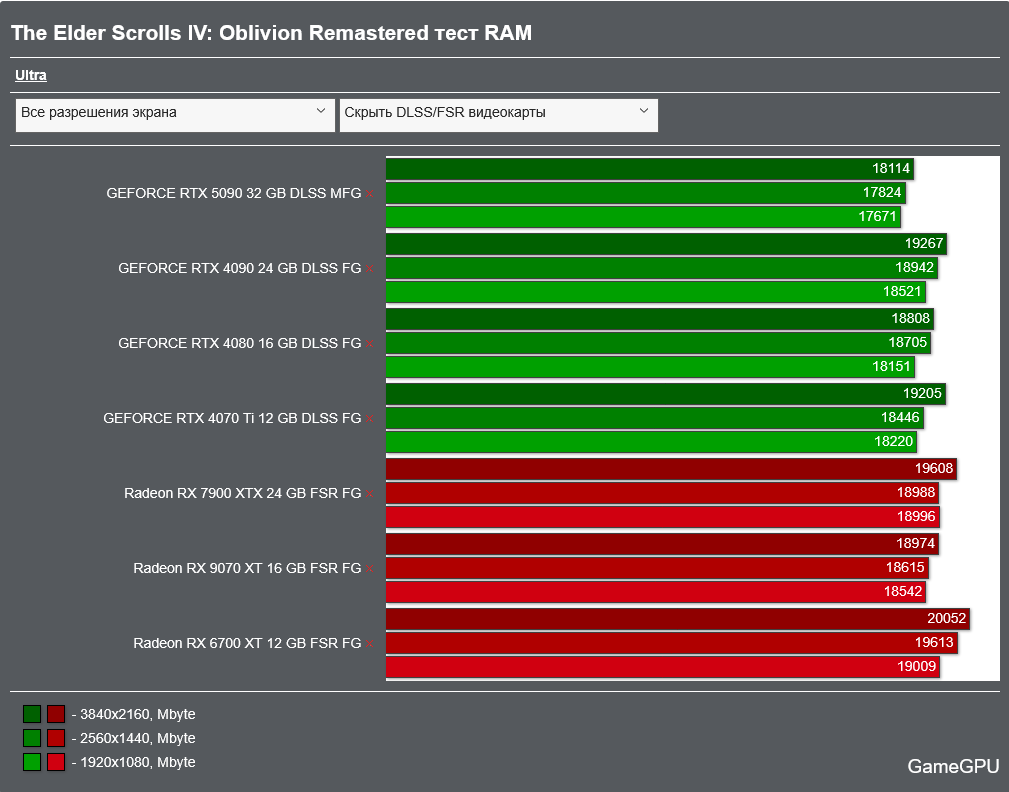1009x792 pixels.
Task: Click the Radeon RX 7900 XTX 24 GB label
Action: 242,494
